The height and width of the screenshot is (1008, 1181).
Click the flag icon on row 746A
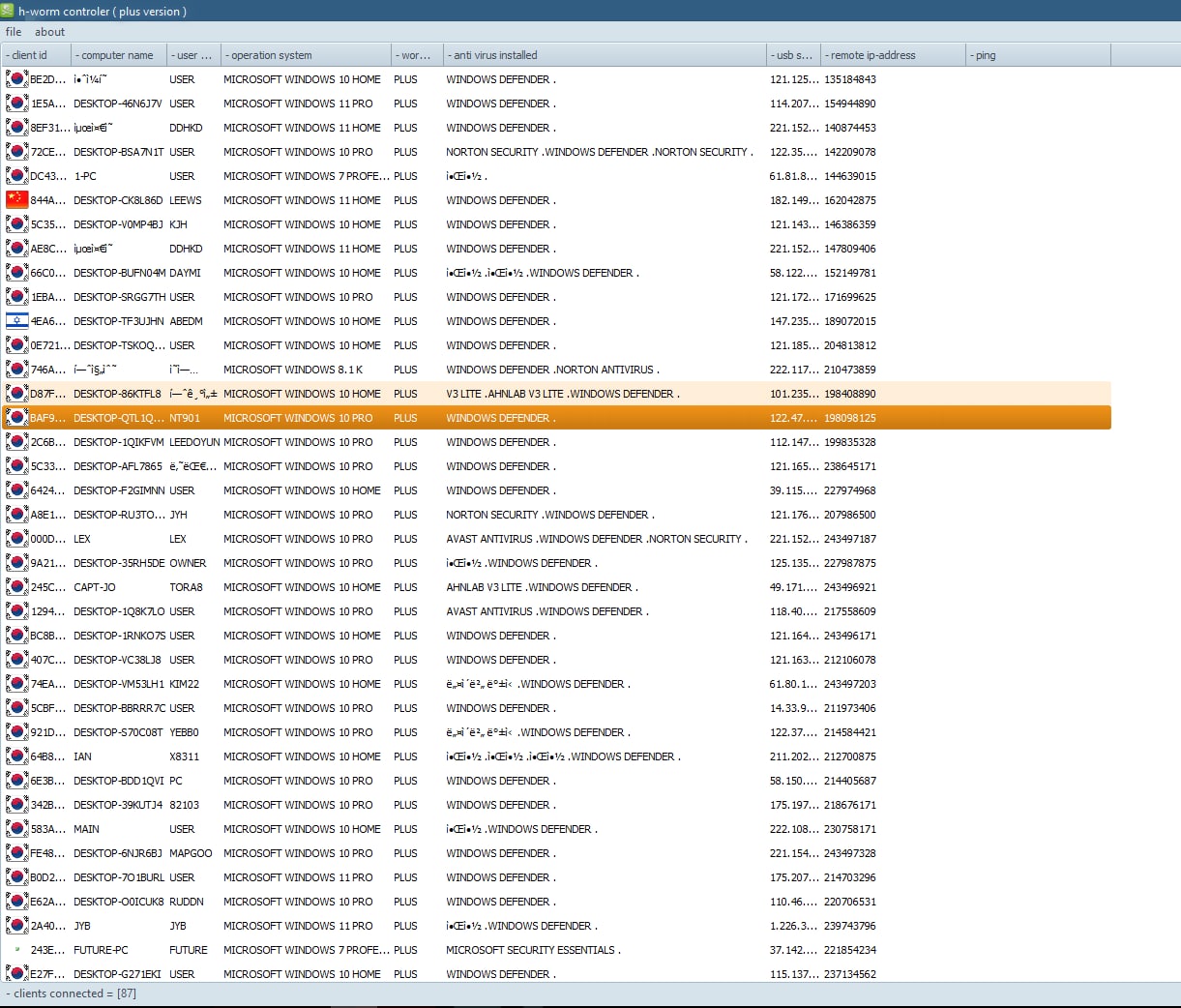click(16, 370)
